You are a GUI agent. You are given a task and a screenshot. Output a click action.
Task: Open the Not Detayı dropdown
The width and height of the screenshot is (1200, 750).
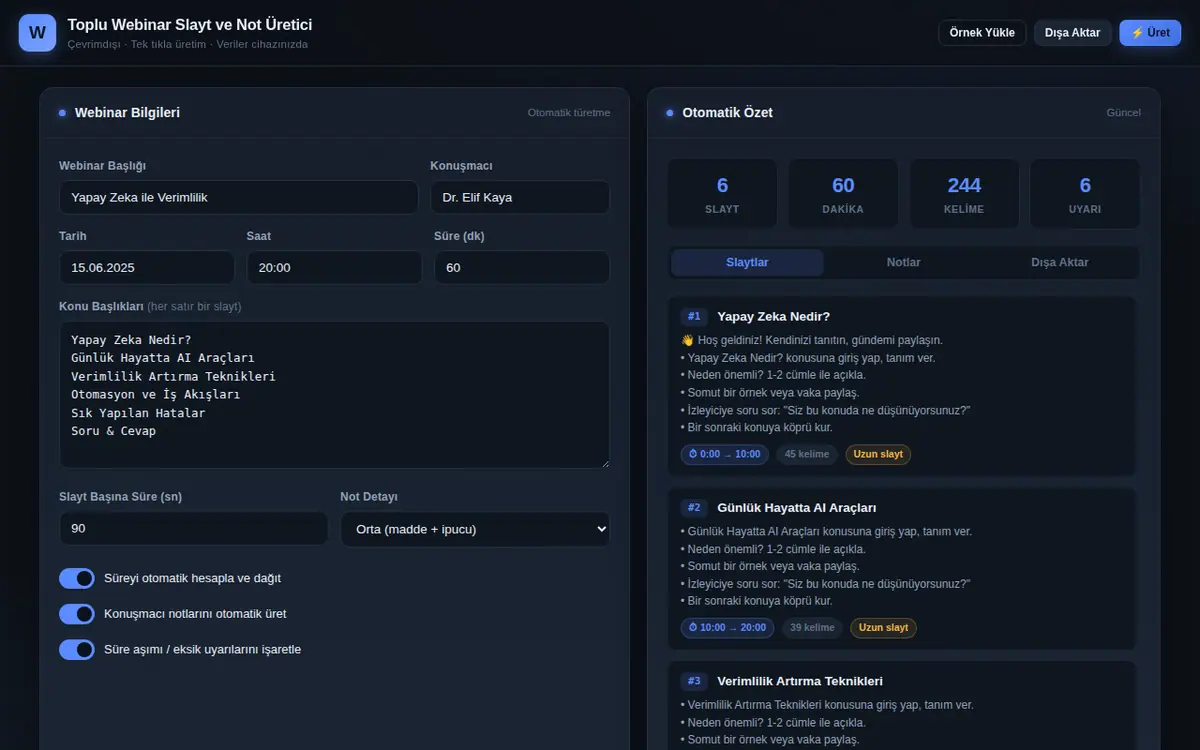(x=475, y=529)
